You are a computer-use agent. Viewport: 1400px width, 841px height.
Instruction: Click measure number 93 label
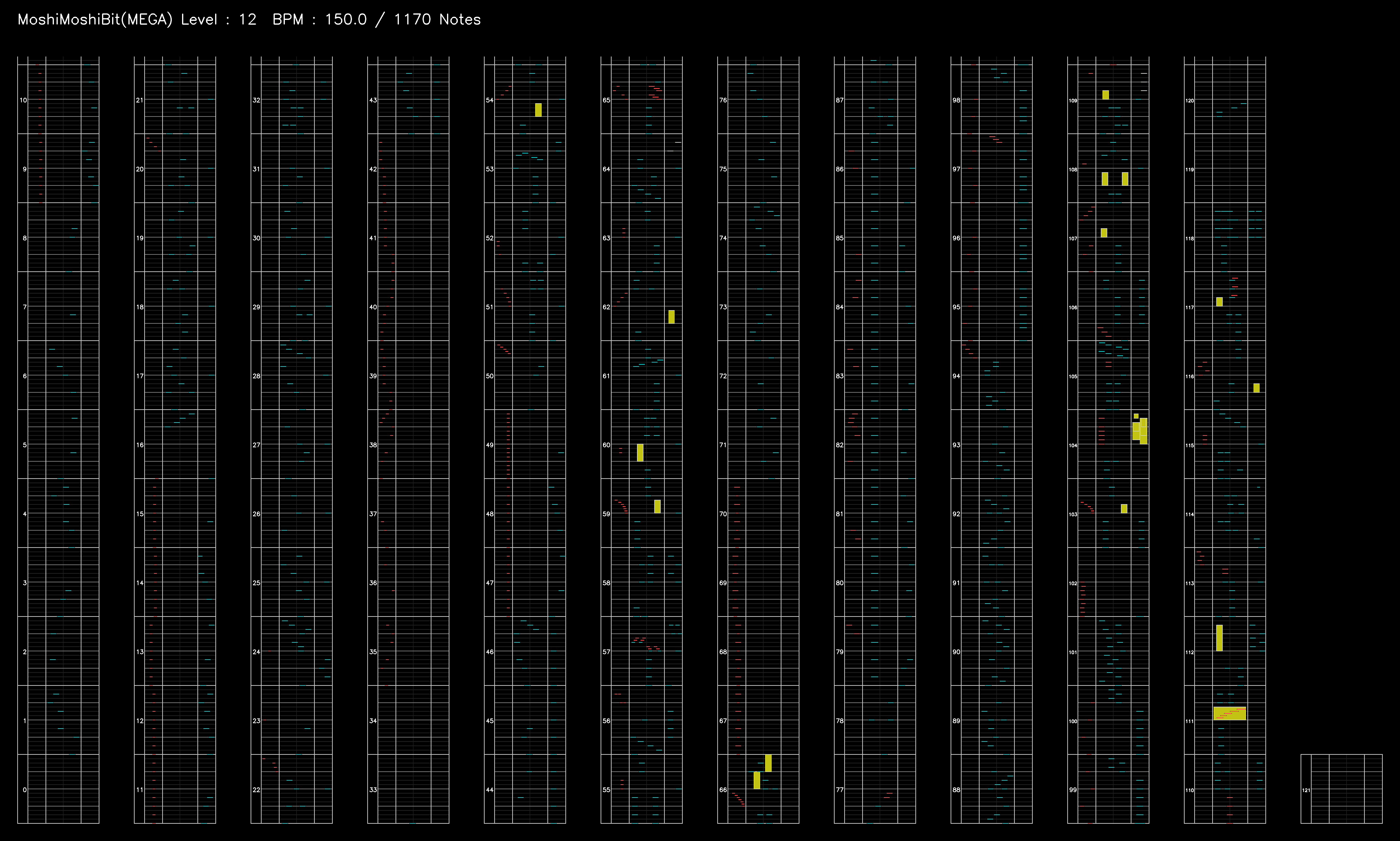coord(957,445)
